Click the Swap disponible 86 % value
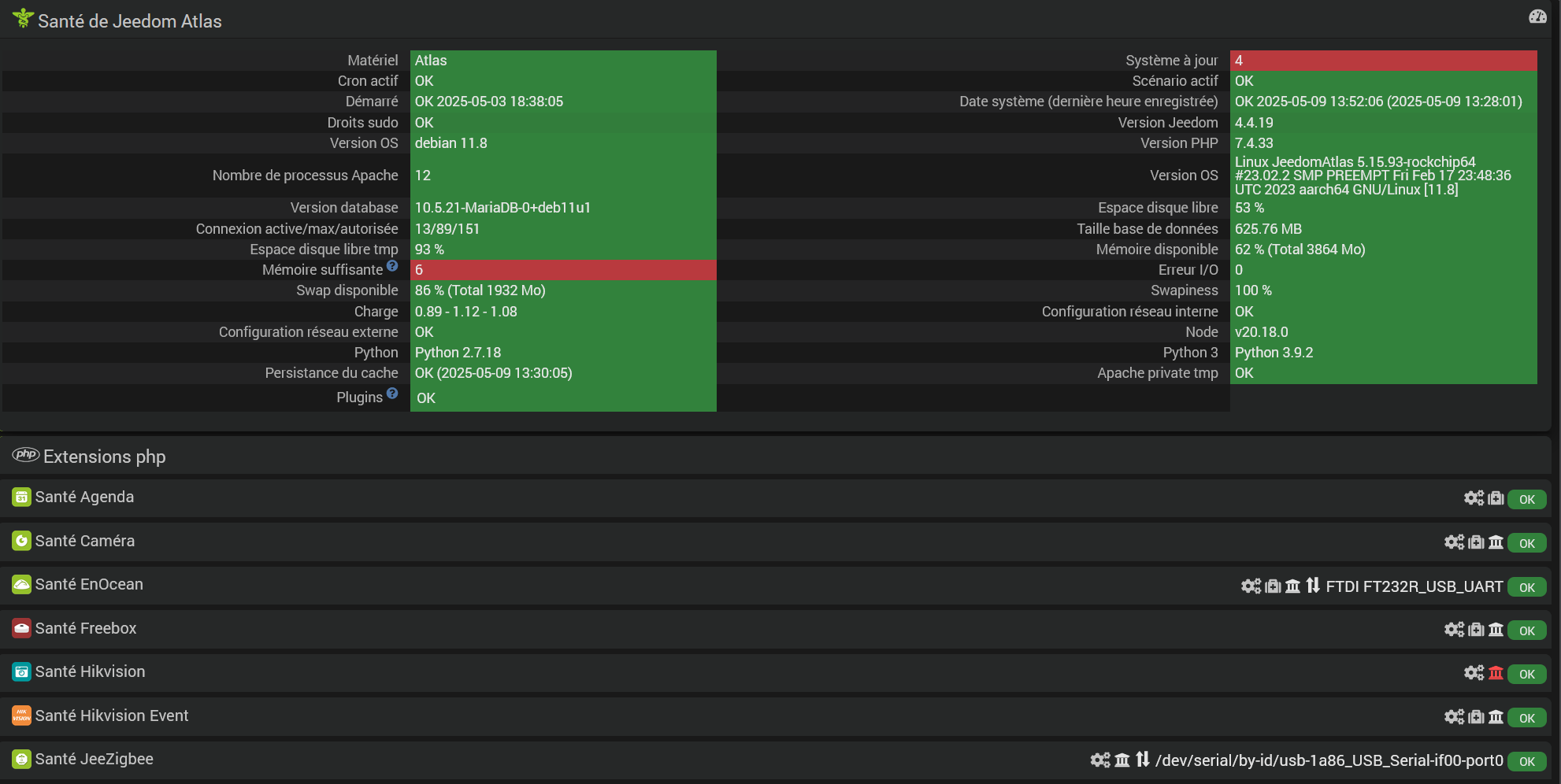 click(x=563, y=290)
